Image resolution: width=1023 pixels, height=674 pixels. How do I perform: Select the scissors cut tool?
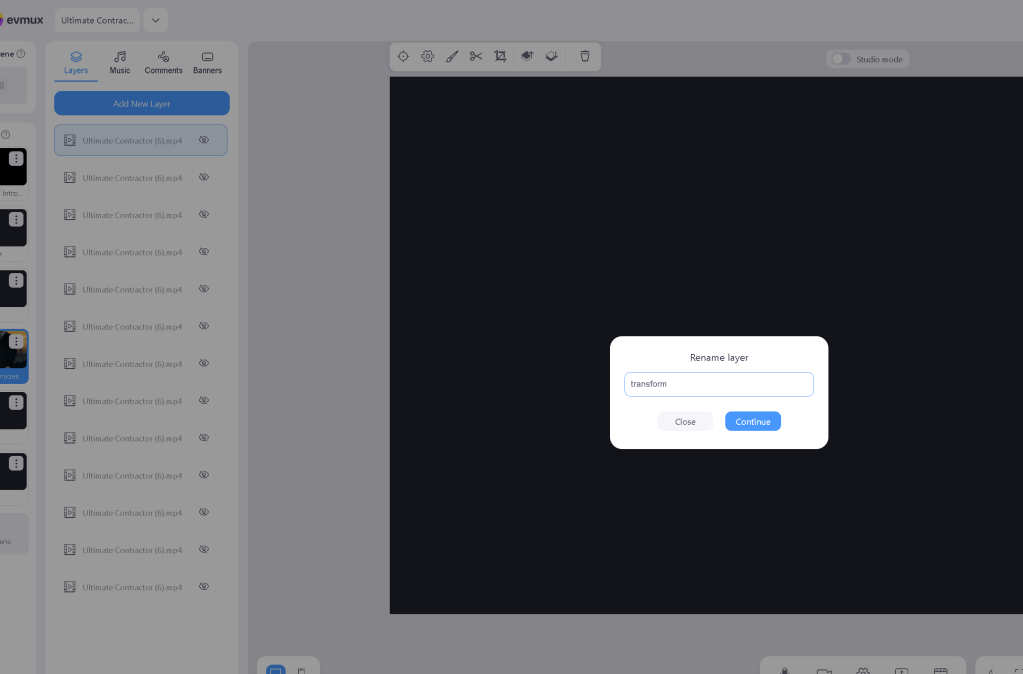coord(476,56)
